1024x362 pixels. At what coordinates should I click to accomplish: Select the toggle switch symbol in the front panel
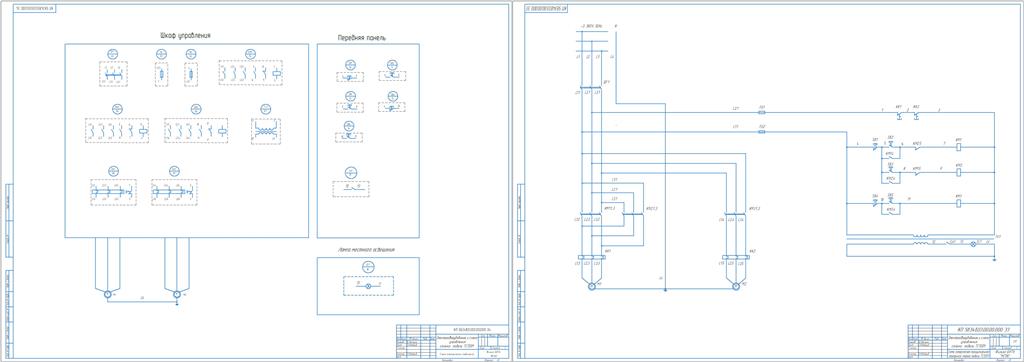351,189
